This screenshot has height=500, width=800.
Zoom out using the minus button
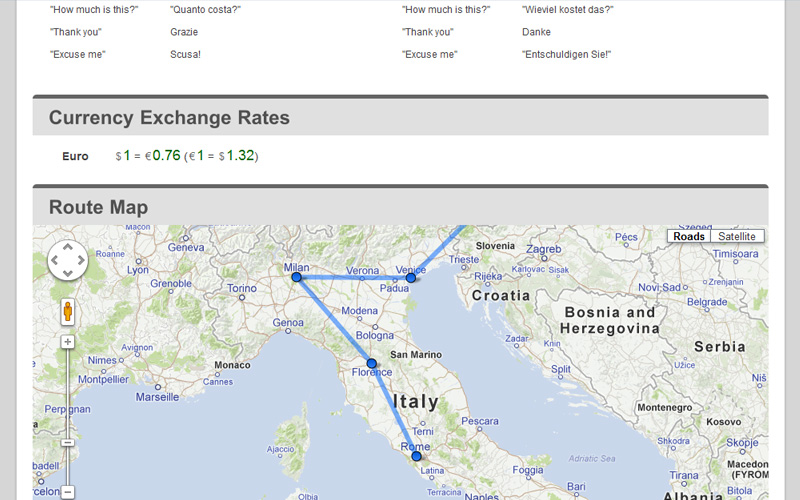(x=67, y=492)
